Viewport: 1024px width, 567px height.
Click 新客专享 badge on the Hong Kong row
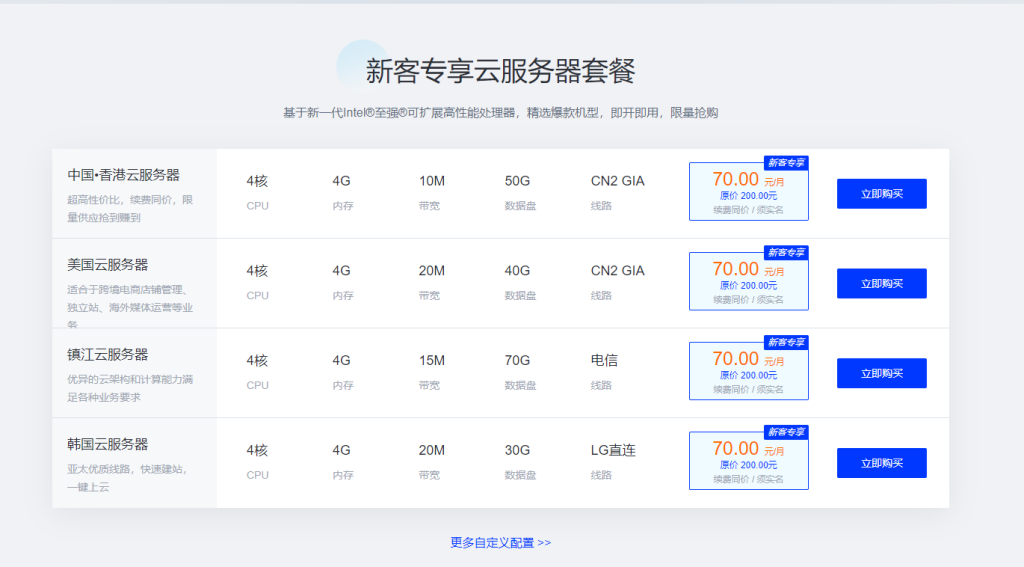click(785, 163)
